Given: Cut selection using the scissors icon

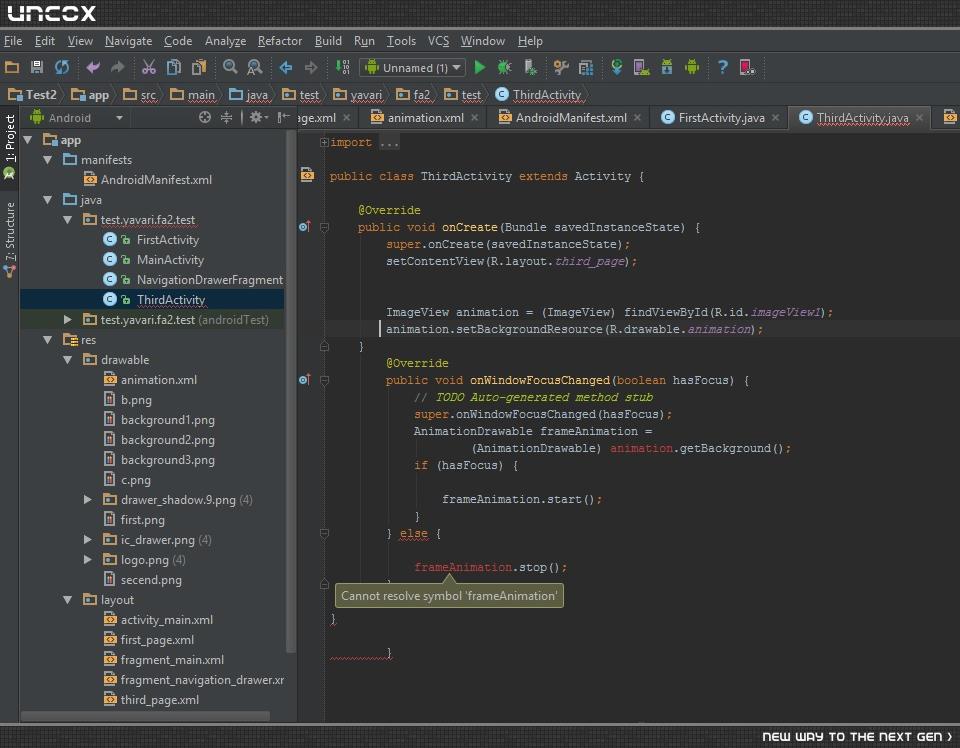Looking at the screenshot, I should point(149,67).
